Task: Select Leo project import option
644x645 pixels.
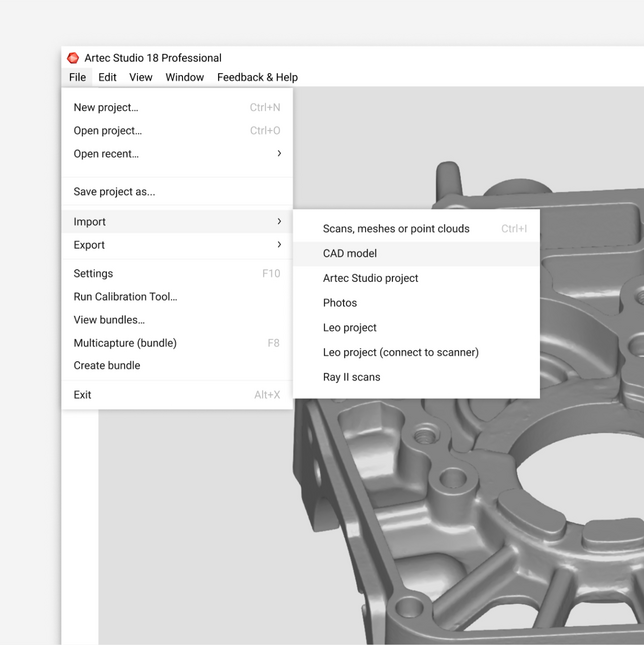Action: pyautogui.click(x=416, y=327)
